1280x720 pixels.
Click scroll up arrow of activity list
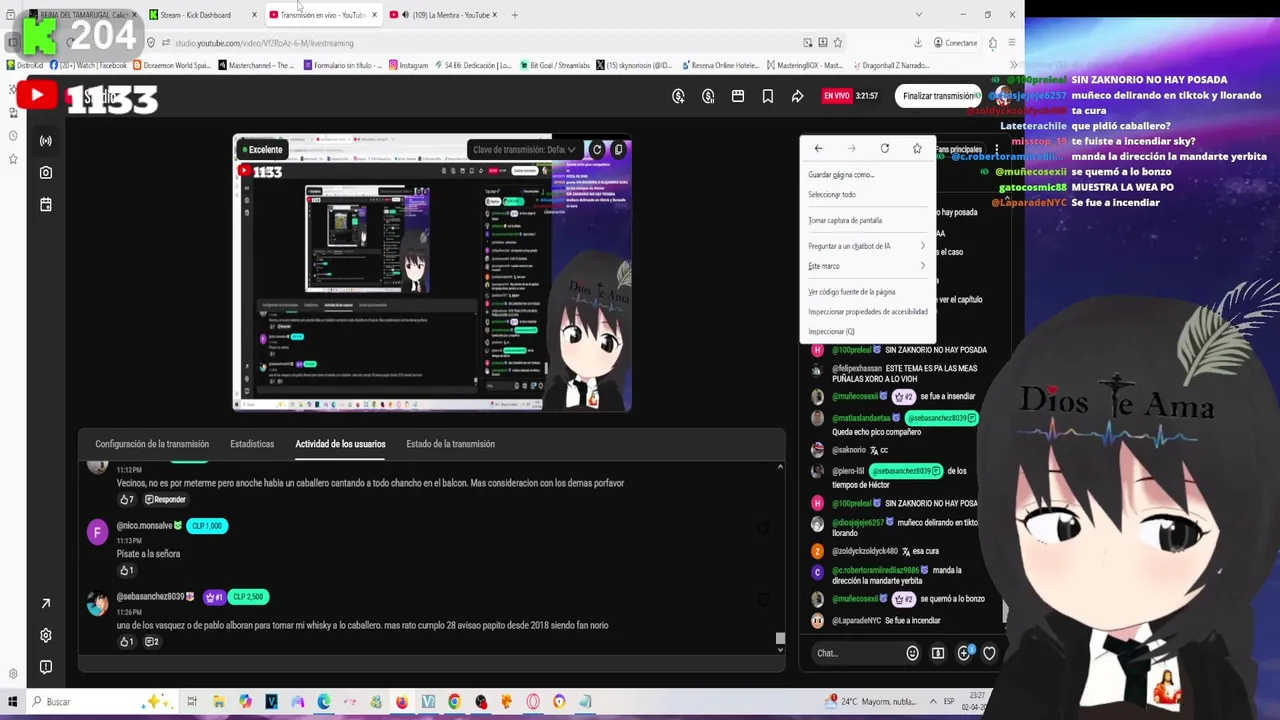(780, 467)
